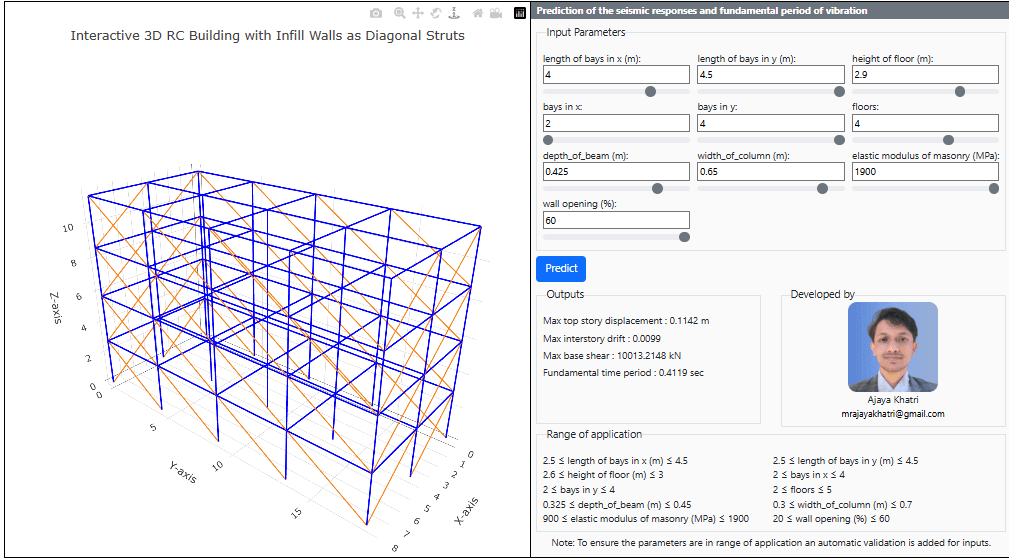Click the wall opening slider handle

[684, 237]
